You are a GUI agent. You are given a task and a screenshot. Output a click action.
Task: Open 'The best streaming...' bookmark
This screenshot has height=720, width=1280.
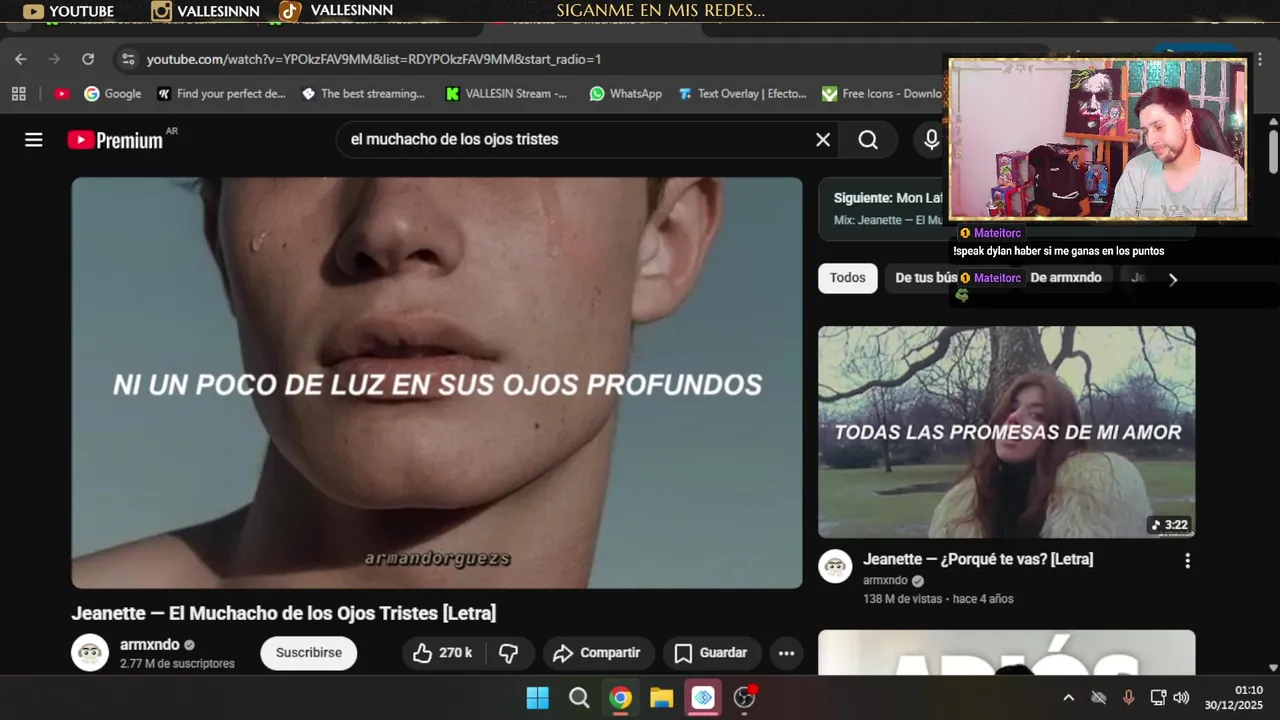tap(363, 94)
